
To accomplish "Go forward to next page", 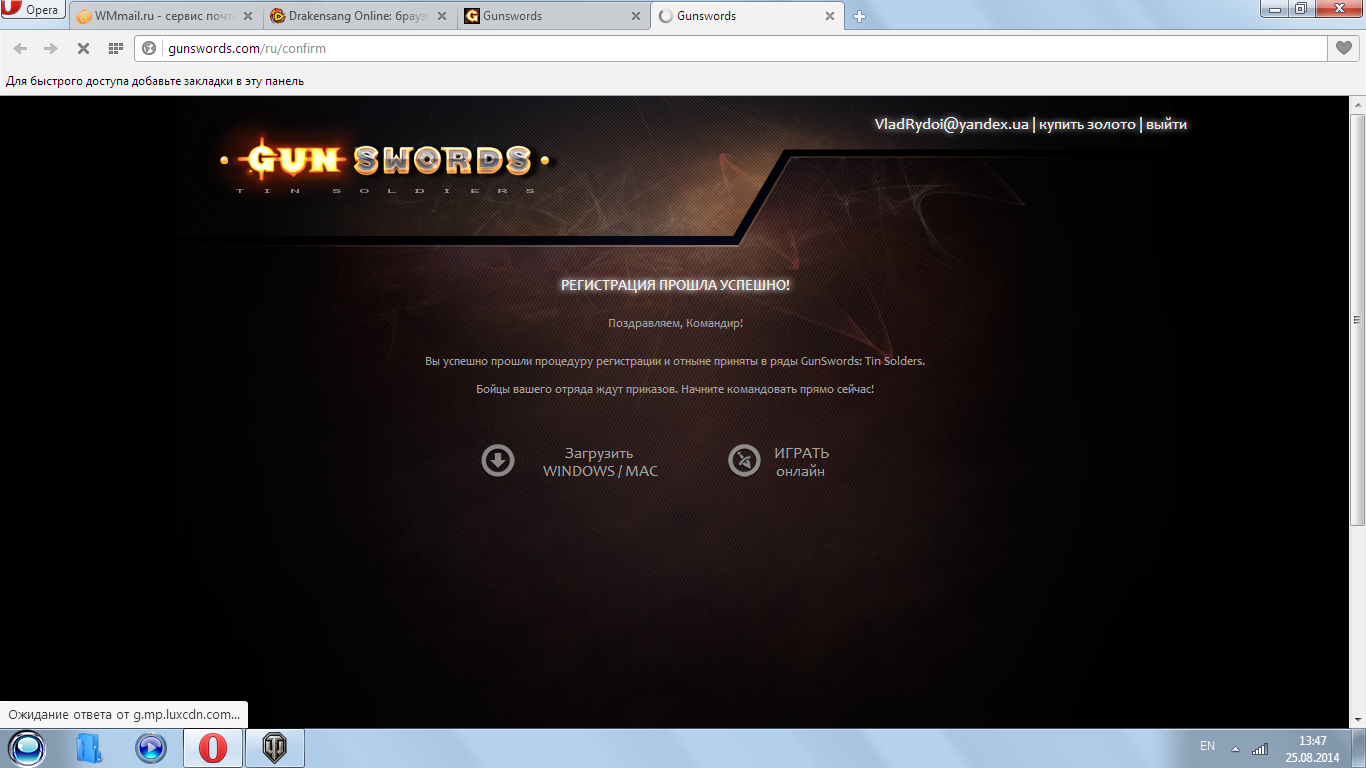I will click(51, 48).
